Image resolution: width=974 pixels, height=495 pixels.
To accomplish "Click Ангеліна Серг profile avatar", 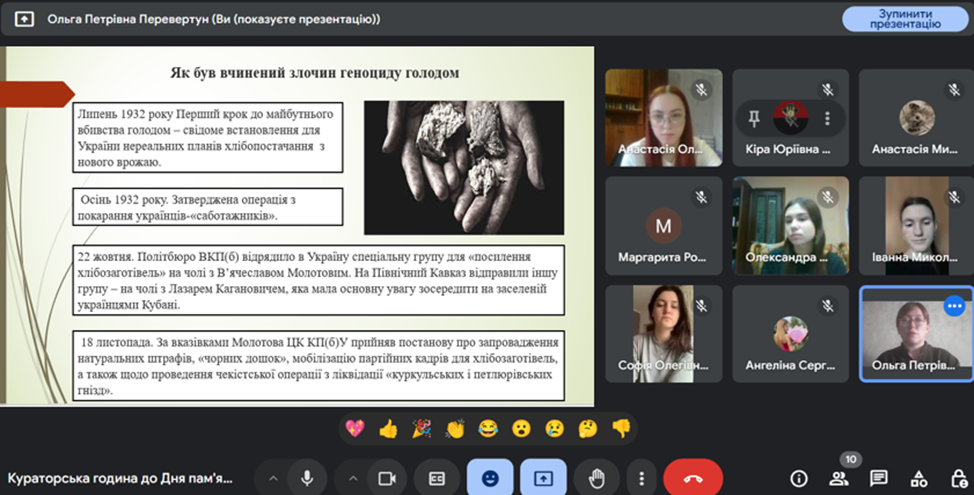I will (790, 334).
